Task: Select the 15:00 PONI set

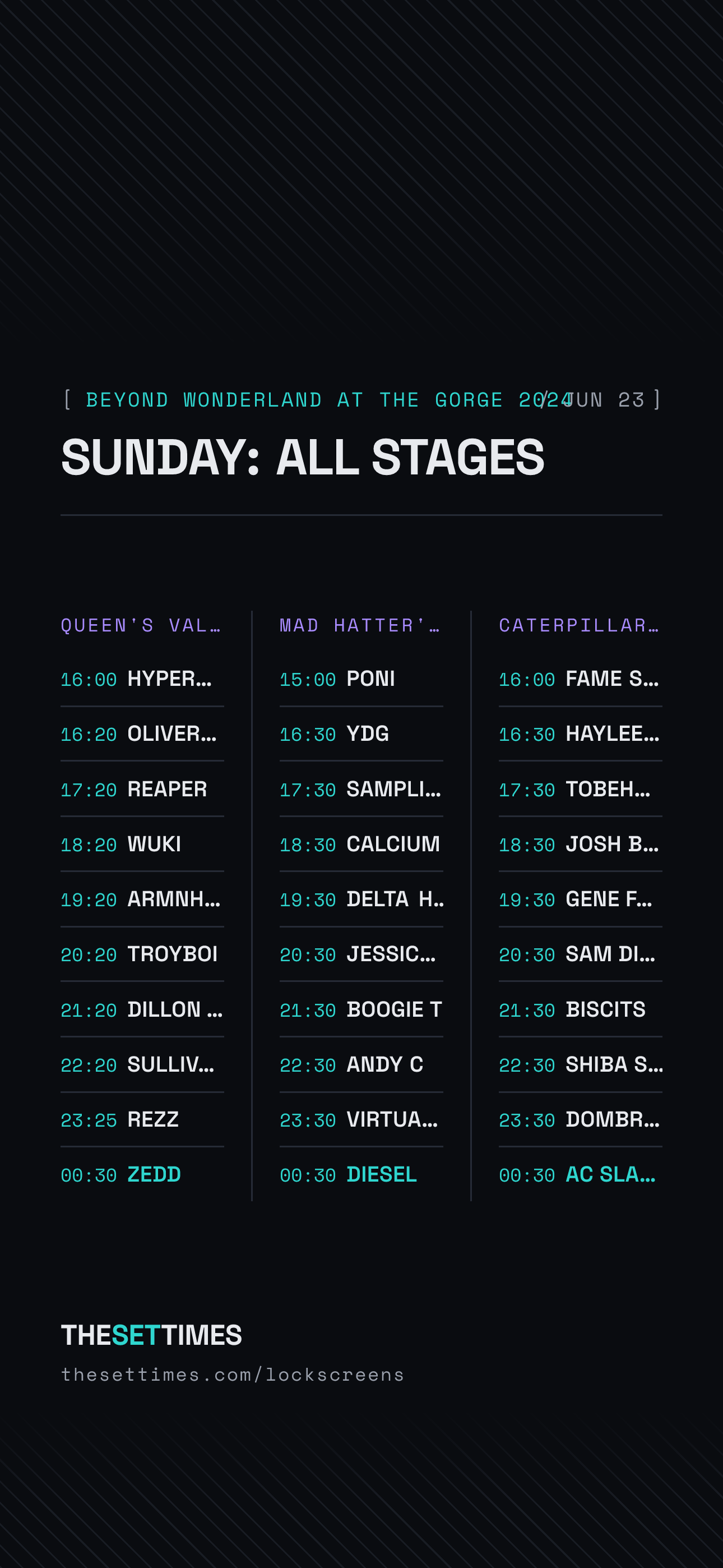Action: (361, 679)
